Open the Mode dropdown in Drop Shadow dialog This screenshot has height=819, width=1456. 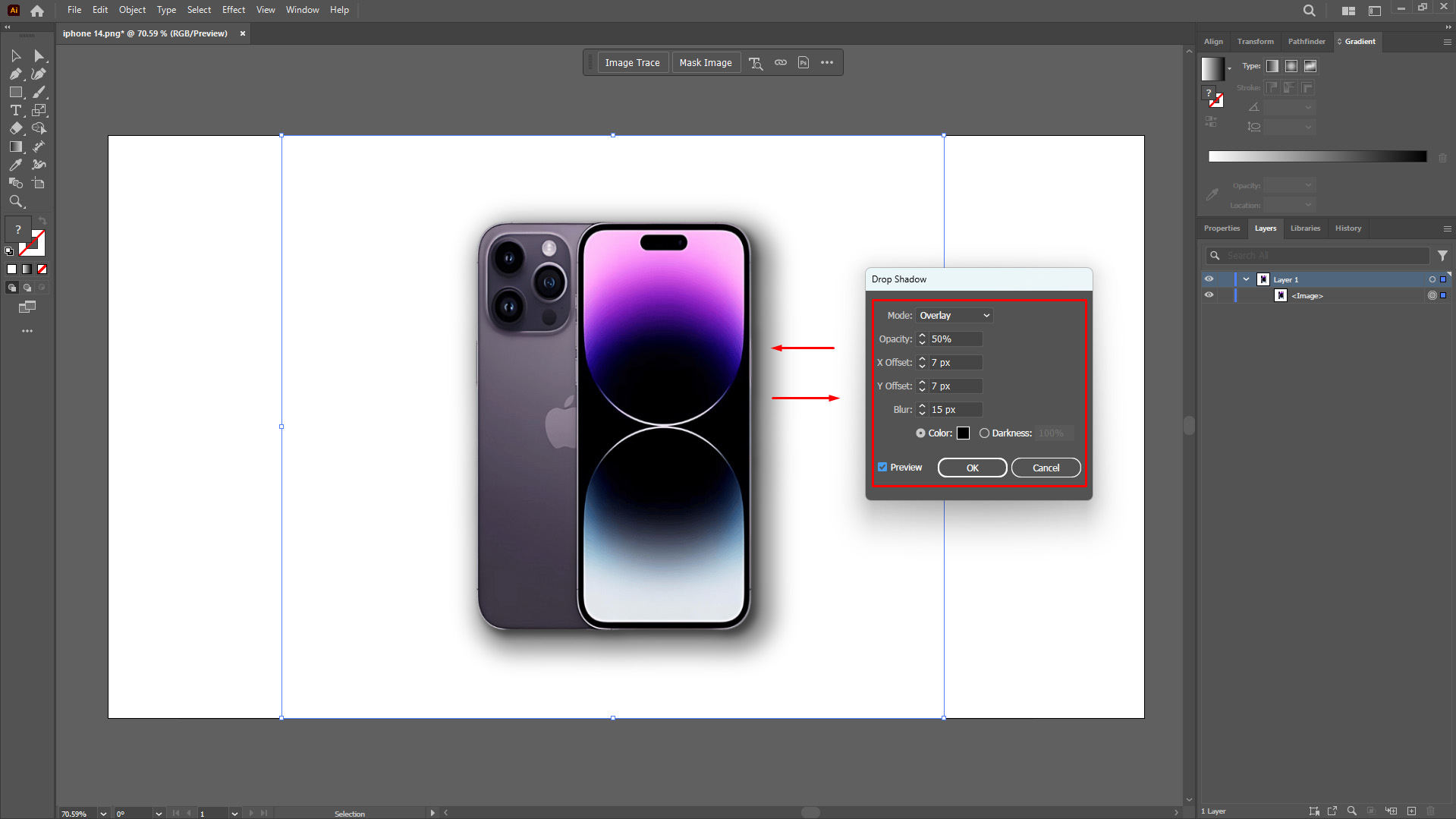pos(954,315)
